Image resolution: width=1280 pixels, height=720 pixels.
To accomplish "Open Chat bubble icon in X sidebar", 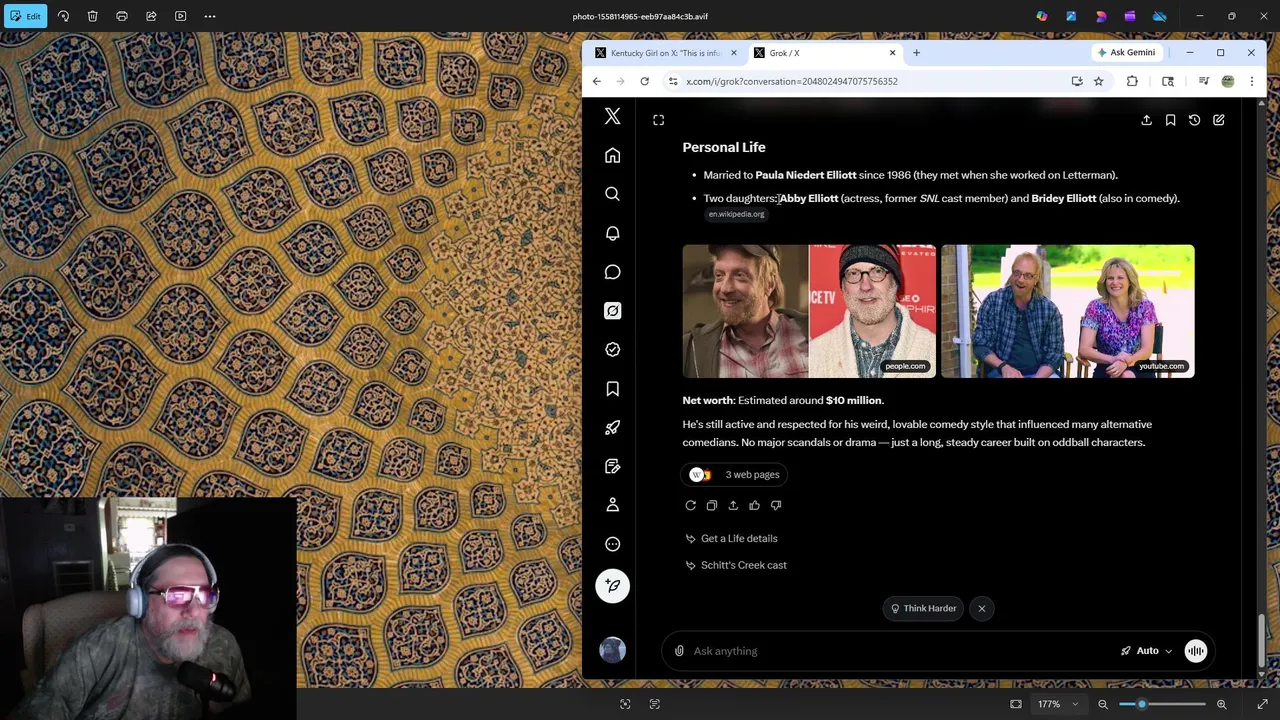I will (x=613, y=272).
